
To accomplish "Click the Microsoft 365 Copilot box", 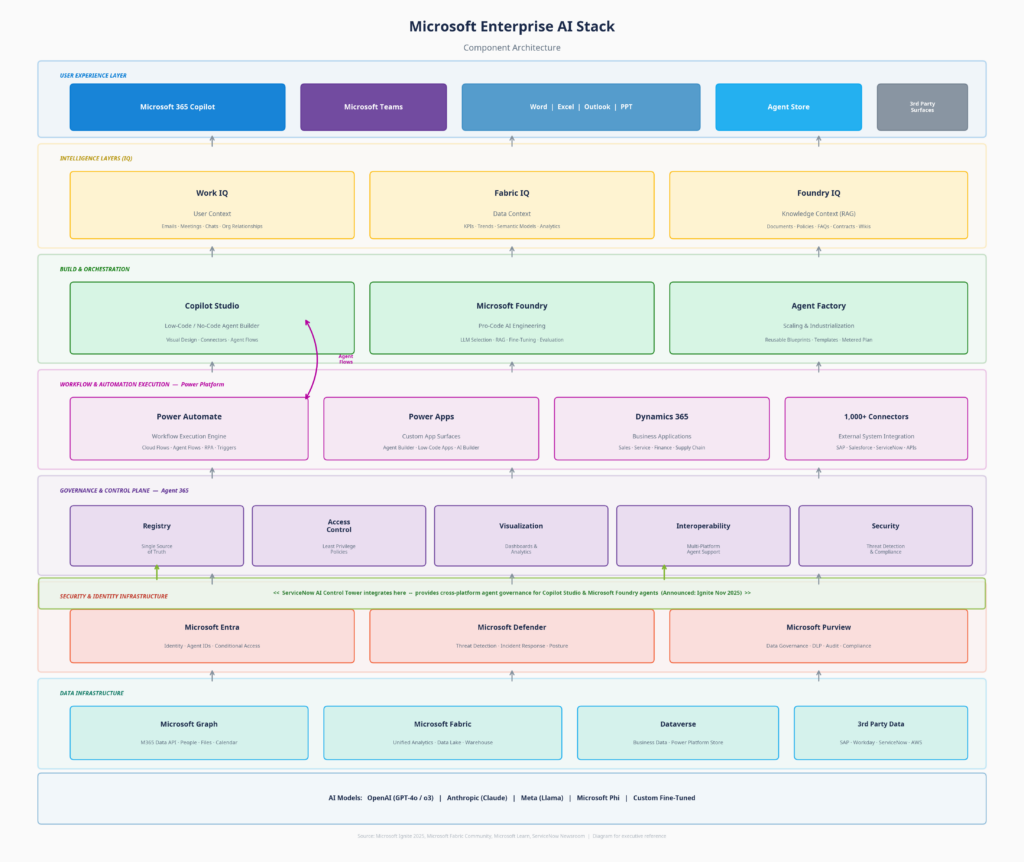I will [x=177, y=107].
